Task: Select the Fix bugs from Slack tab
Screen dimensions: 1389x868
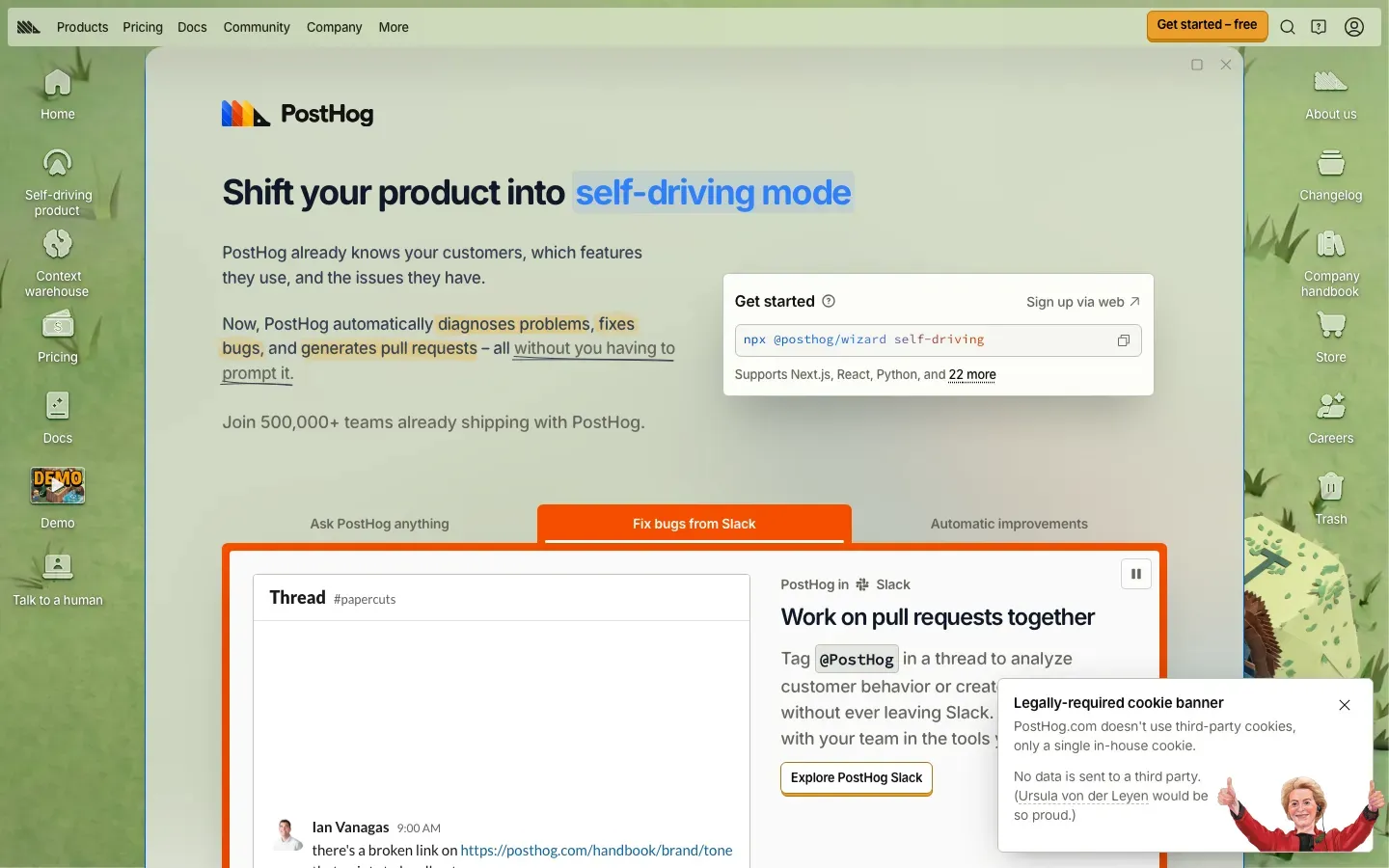Action: [x=694, y=524]
